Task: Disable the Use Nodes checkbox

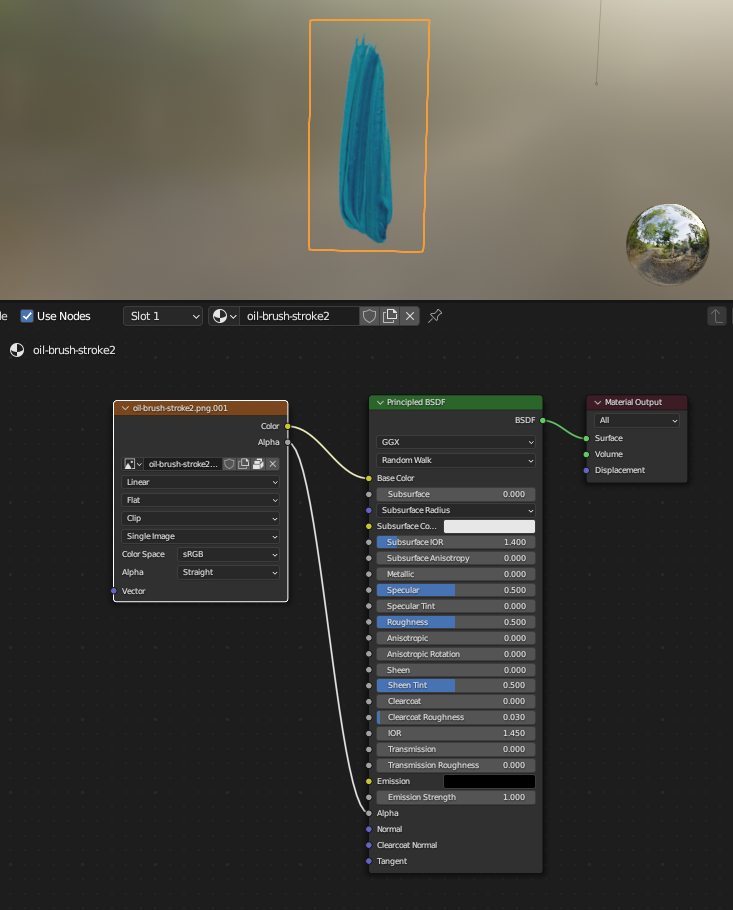Action: 27,316
